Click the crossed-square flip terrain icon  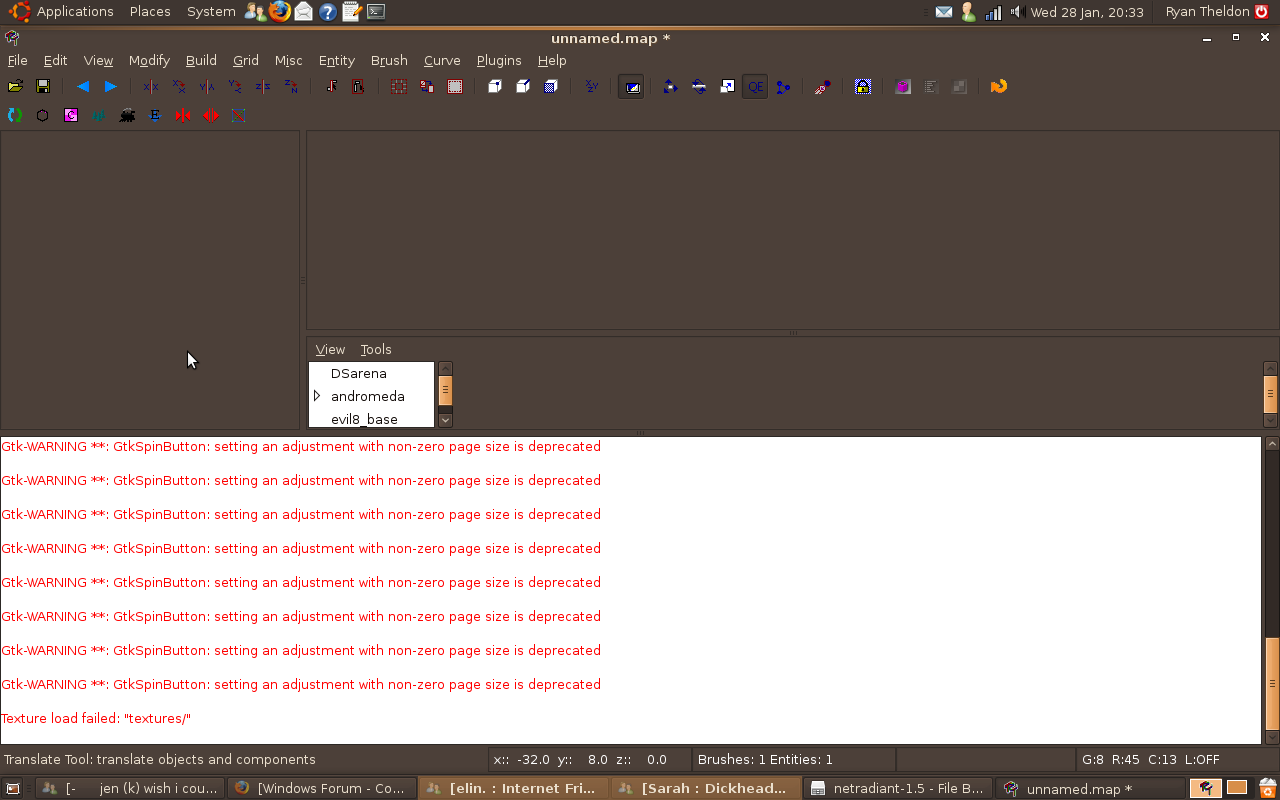pos(239,116)
